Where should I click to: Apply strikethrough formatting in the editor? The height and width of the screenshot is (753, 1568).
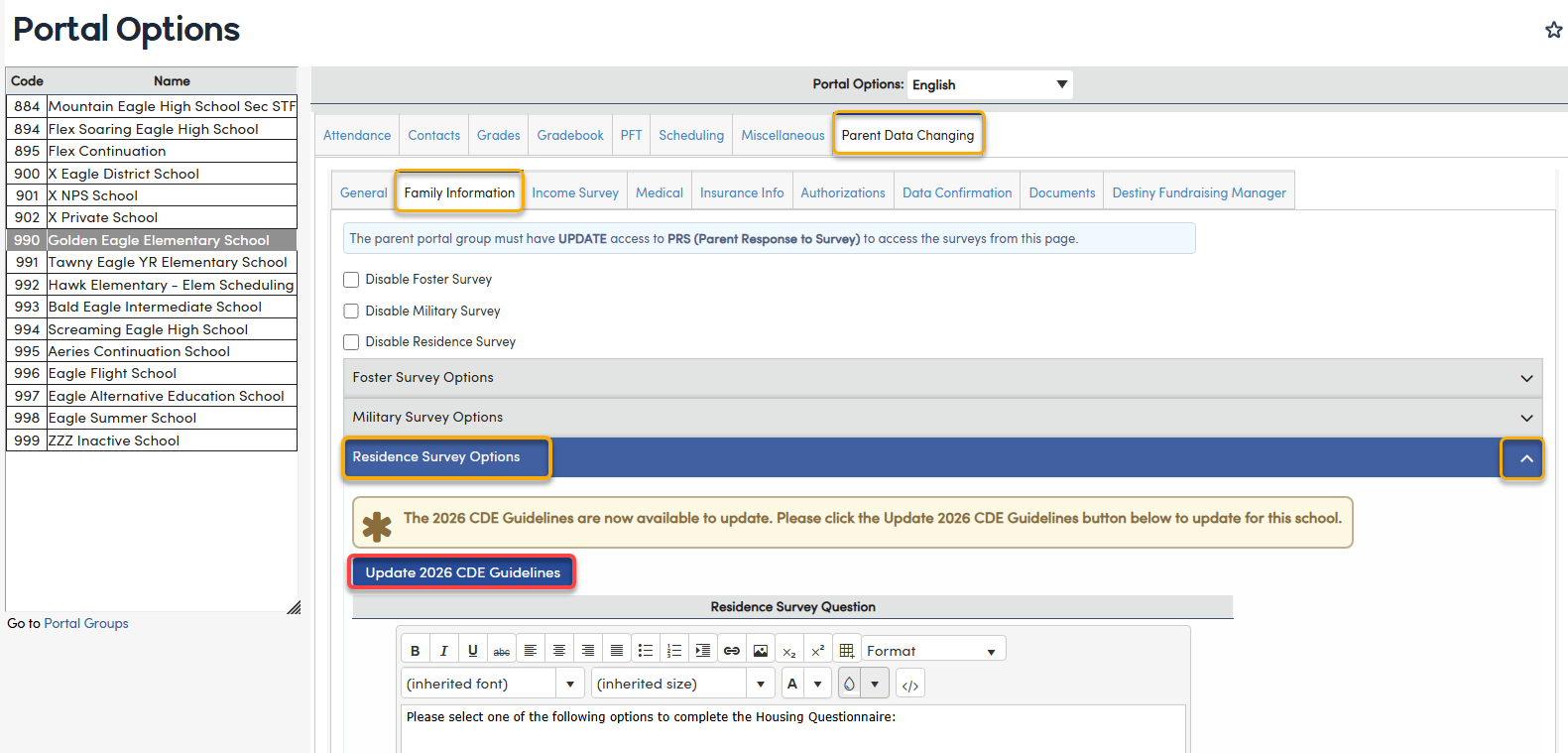pos(502,651)
